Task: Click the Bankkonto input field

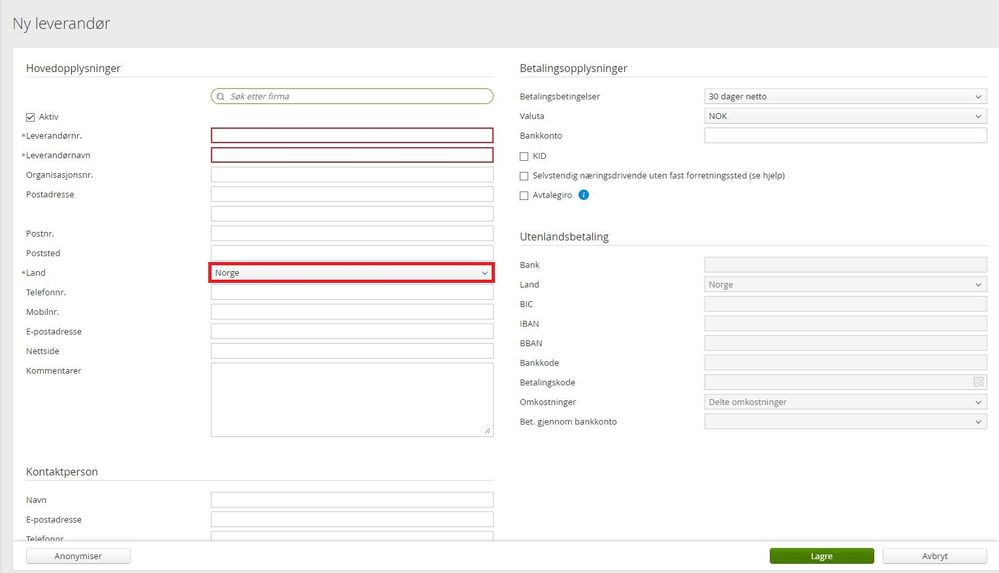Action: tap(845, 136)
